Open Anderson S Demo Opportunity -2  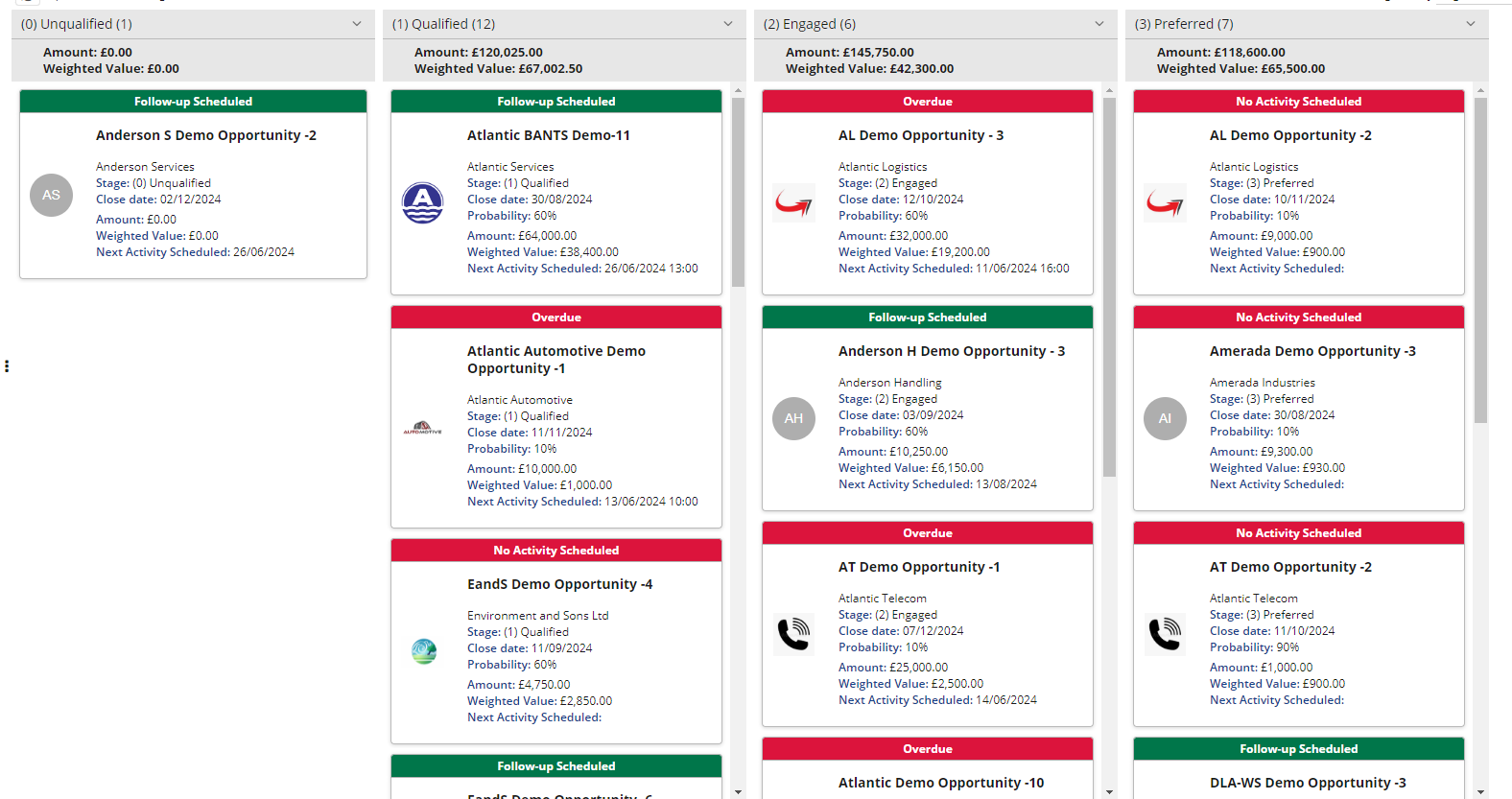(205, 135)
